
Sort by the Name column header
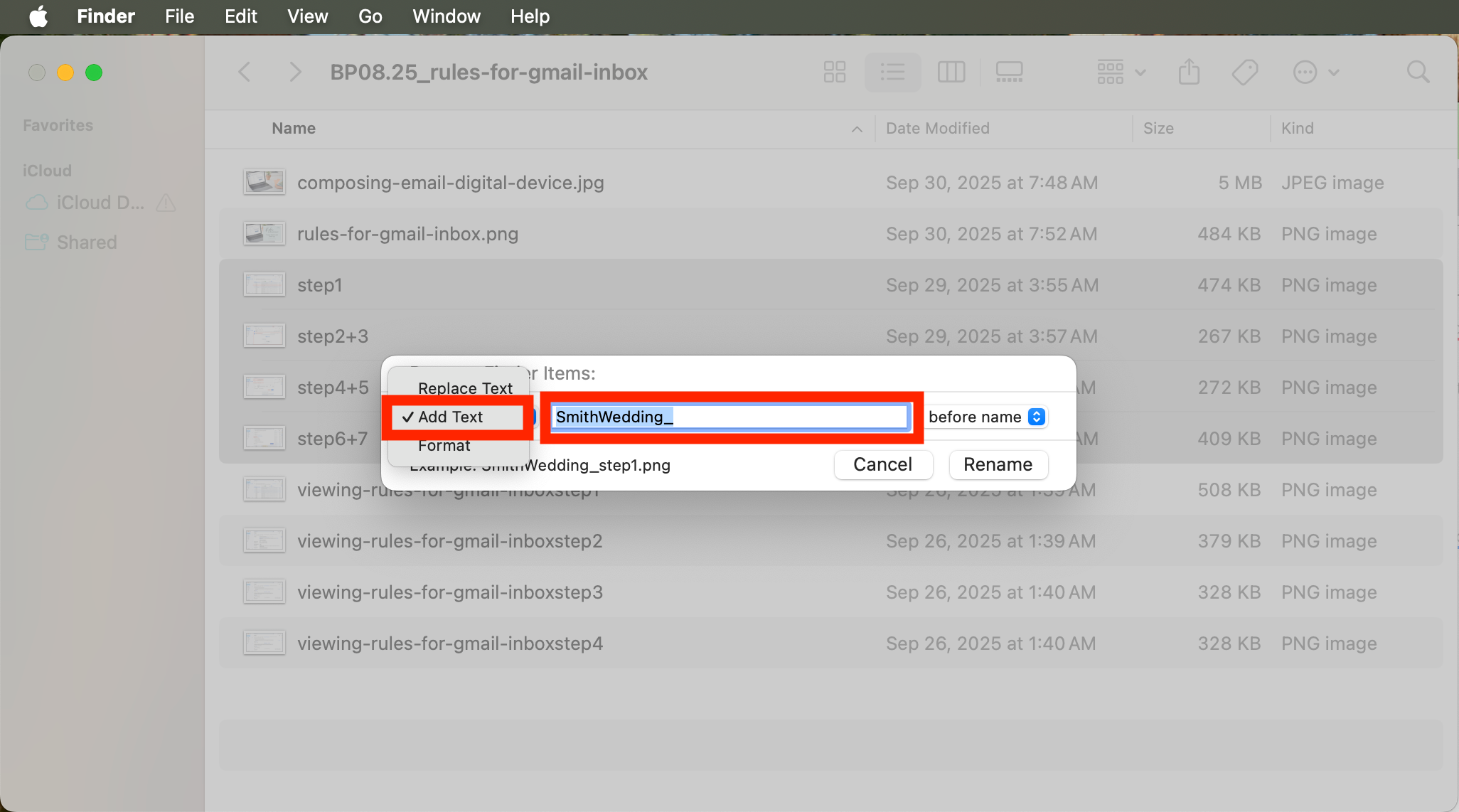[x=294, y=128]
